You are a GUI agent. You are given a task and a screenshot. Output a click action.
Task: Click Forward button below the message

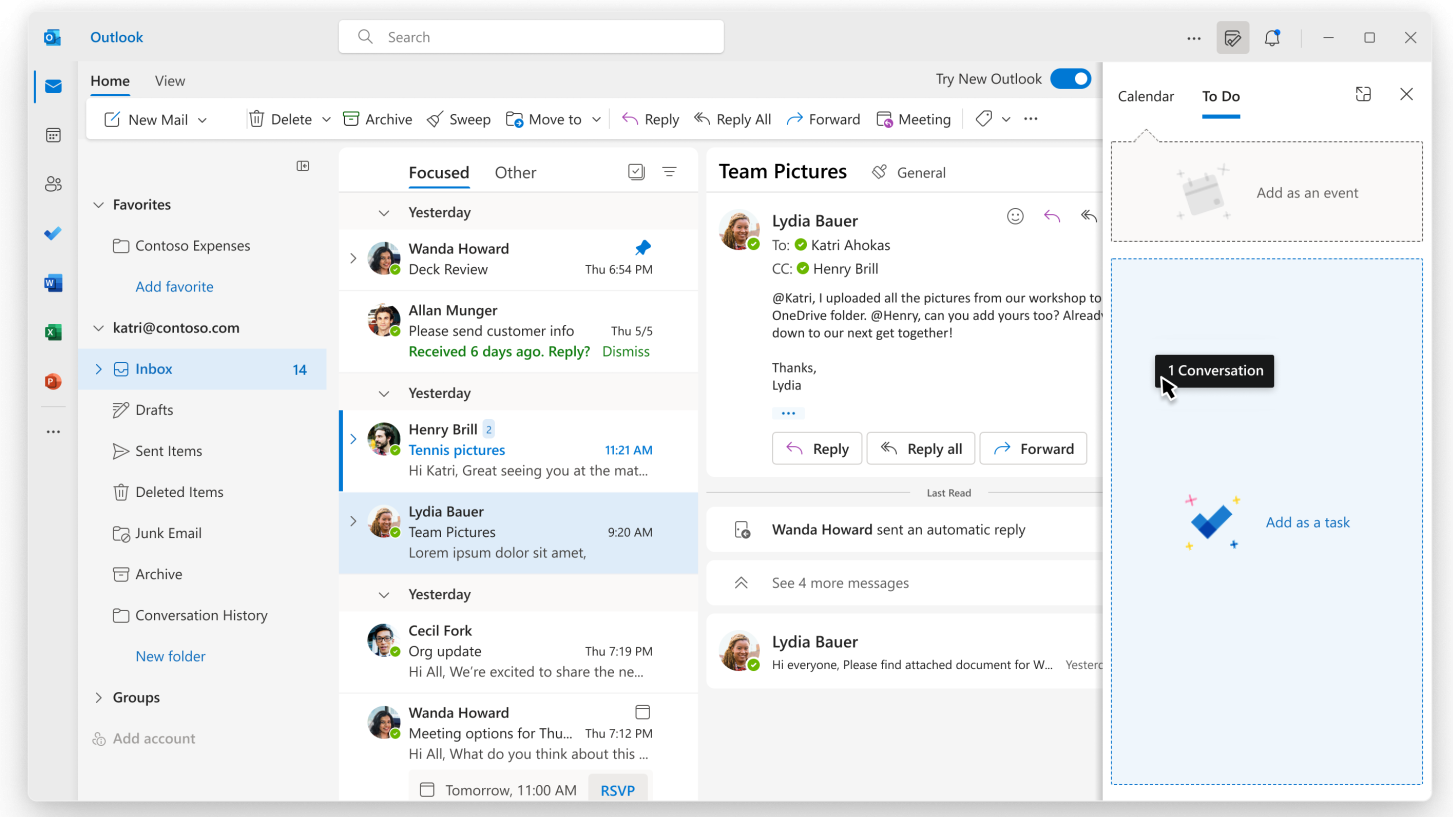[1033, 449]
